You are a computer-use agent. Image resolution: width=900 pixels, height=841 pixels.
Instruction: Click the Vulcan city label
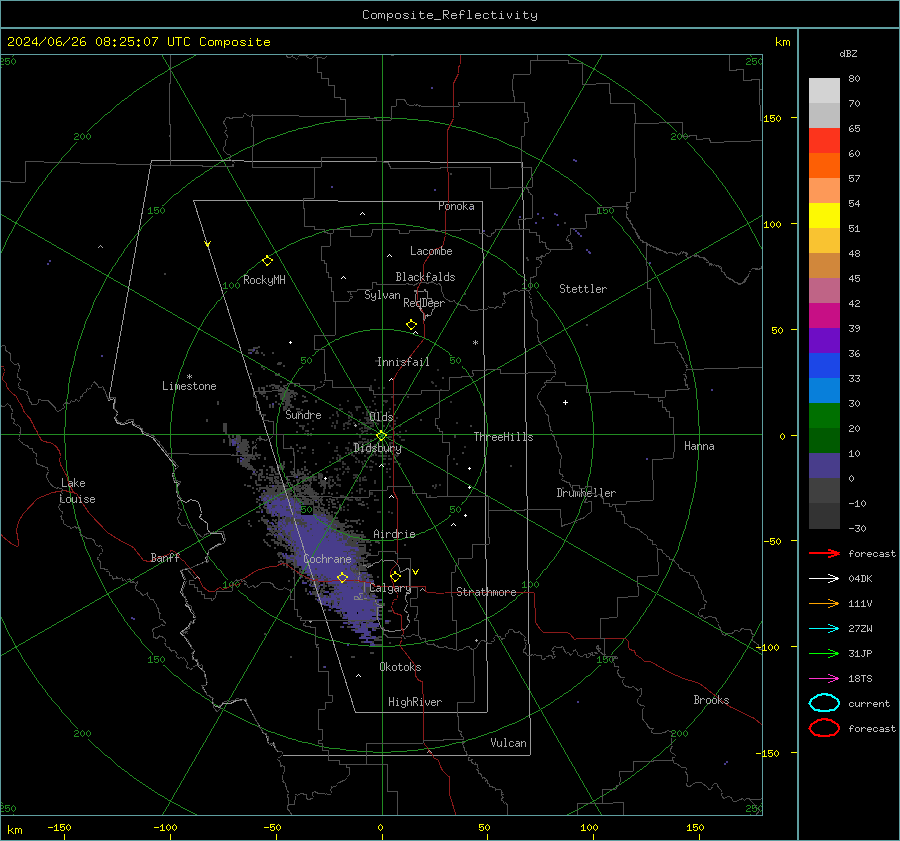508,743
